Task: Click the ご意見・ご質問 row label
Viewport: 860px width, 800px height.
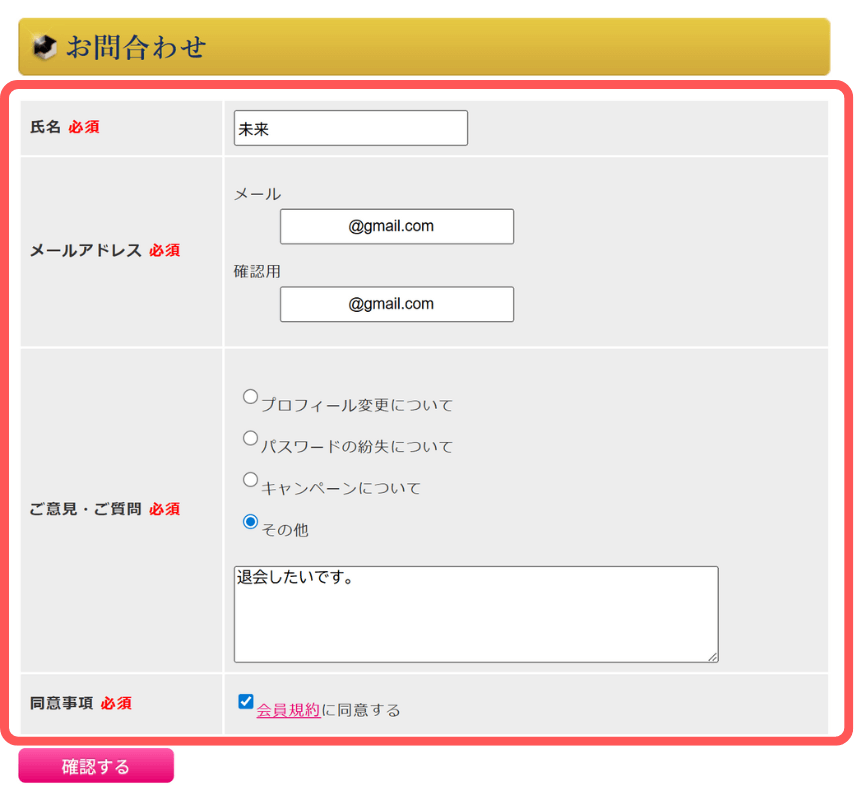Action: click(x=86, y=509)
